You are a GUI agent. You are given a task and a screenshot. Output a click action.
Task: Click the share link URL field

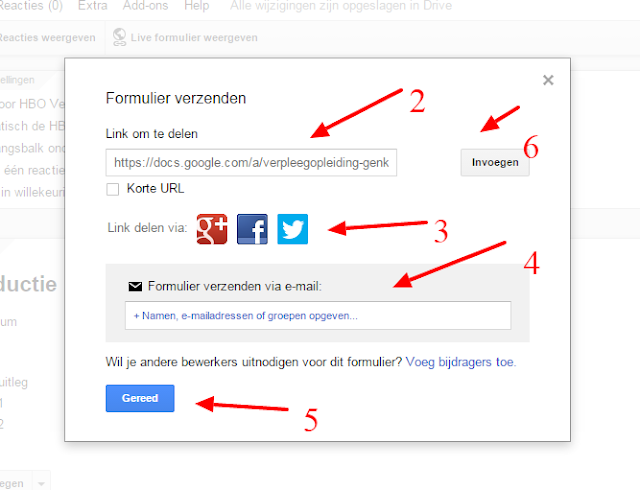coord(251,163)
